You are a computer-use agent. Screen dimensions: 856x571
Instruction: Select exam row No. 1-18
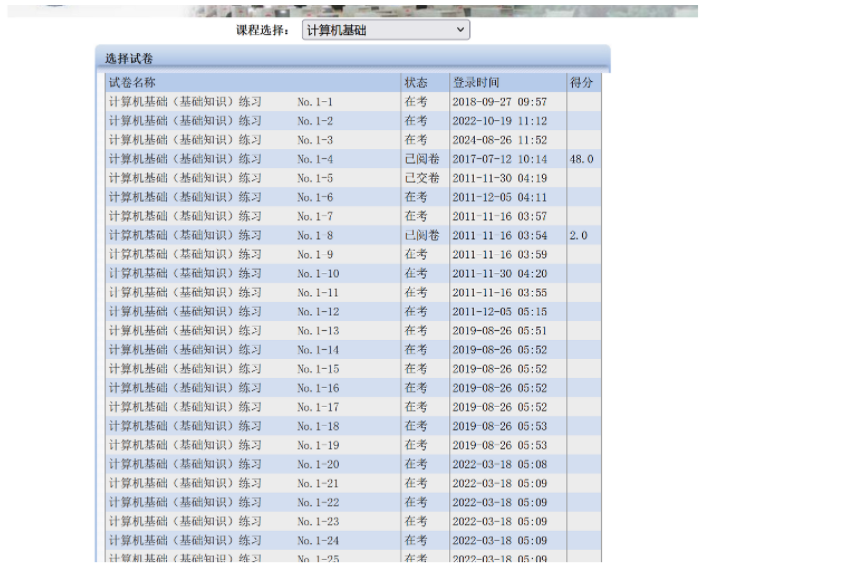coord(353,426)
